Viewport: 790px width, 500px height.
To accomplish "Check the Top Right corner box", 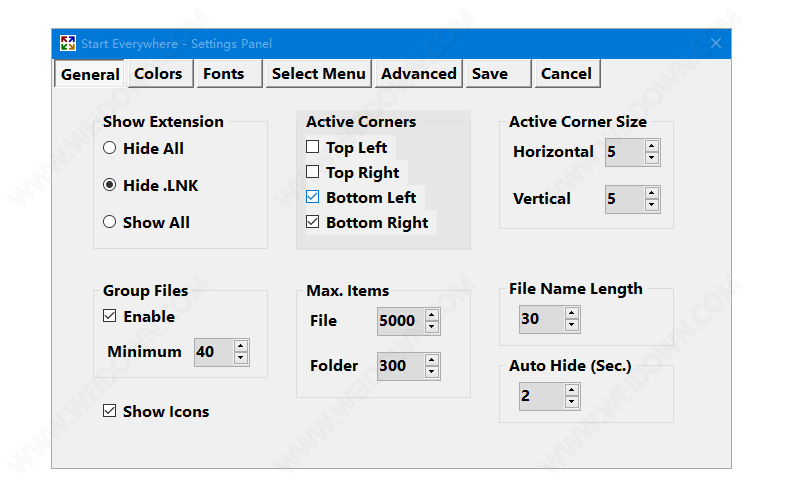I will [313, 173].
